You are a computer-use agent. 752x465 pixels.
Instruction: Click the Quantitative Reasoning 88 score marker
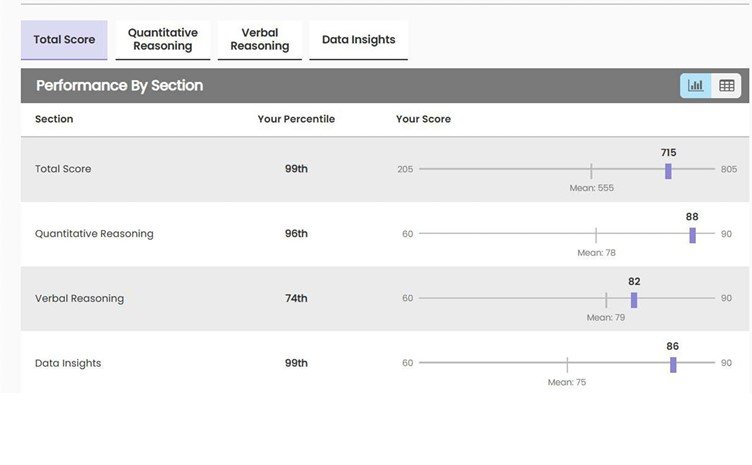(x=692, y=235)
